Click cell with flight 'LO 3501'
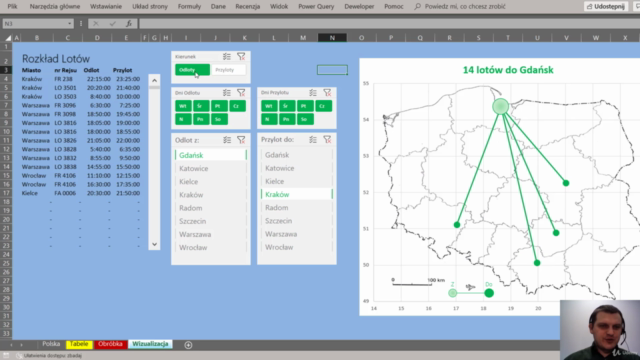The height and width of the screenshot is (360, 640). [x=65, y=88]
